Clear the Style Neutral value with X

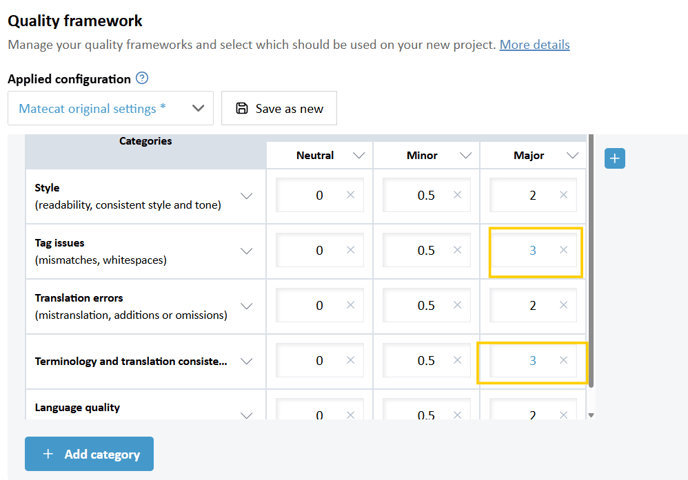350,195
